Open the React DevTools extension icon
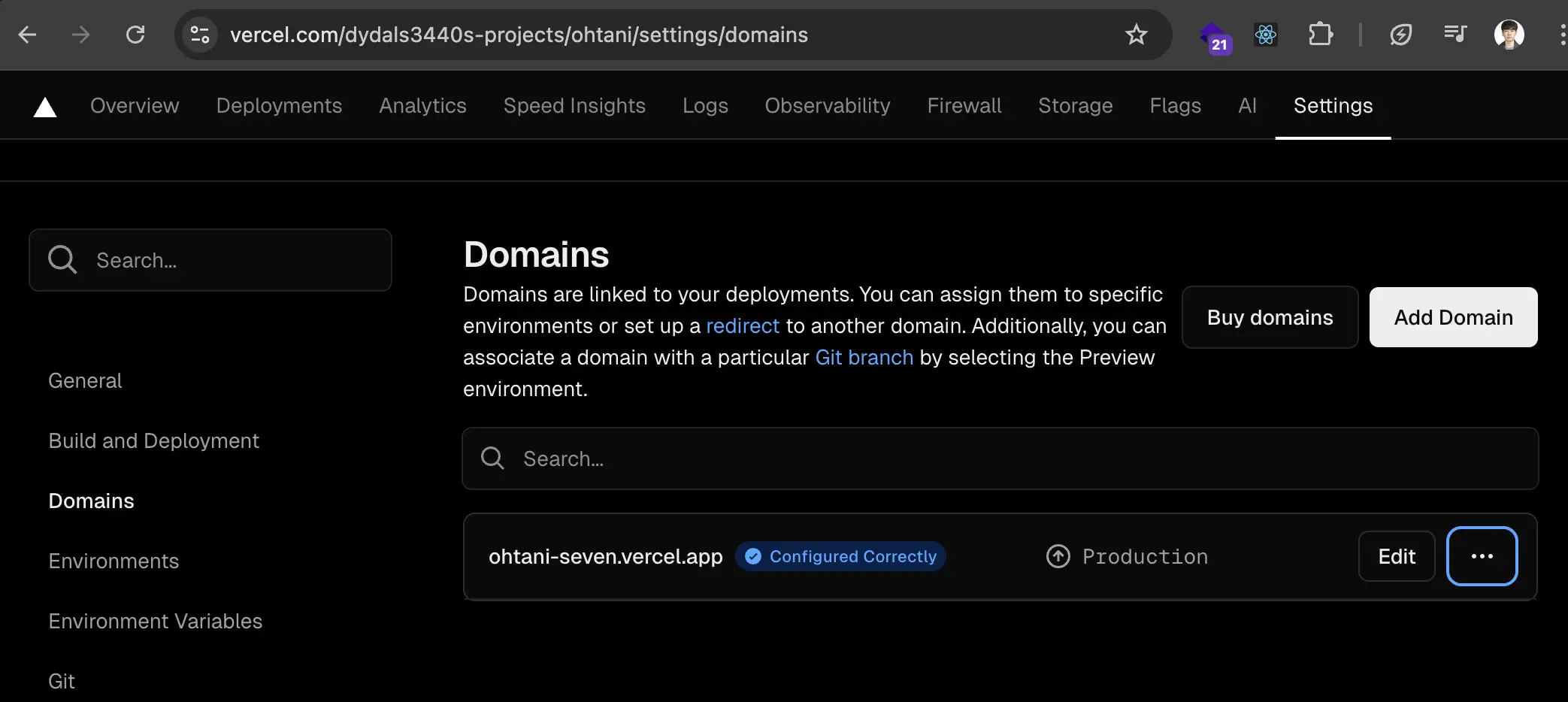 point(1266,35)
